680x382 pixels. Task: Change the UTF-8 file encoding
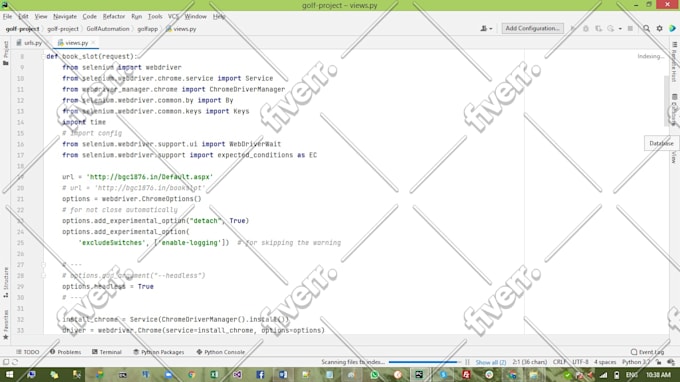point(580,362)
